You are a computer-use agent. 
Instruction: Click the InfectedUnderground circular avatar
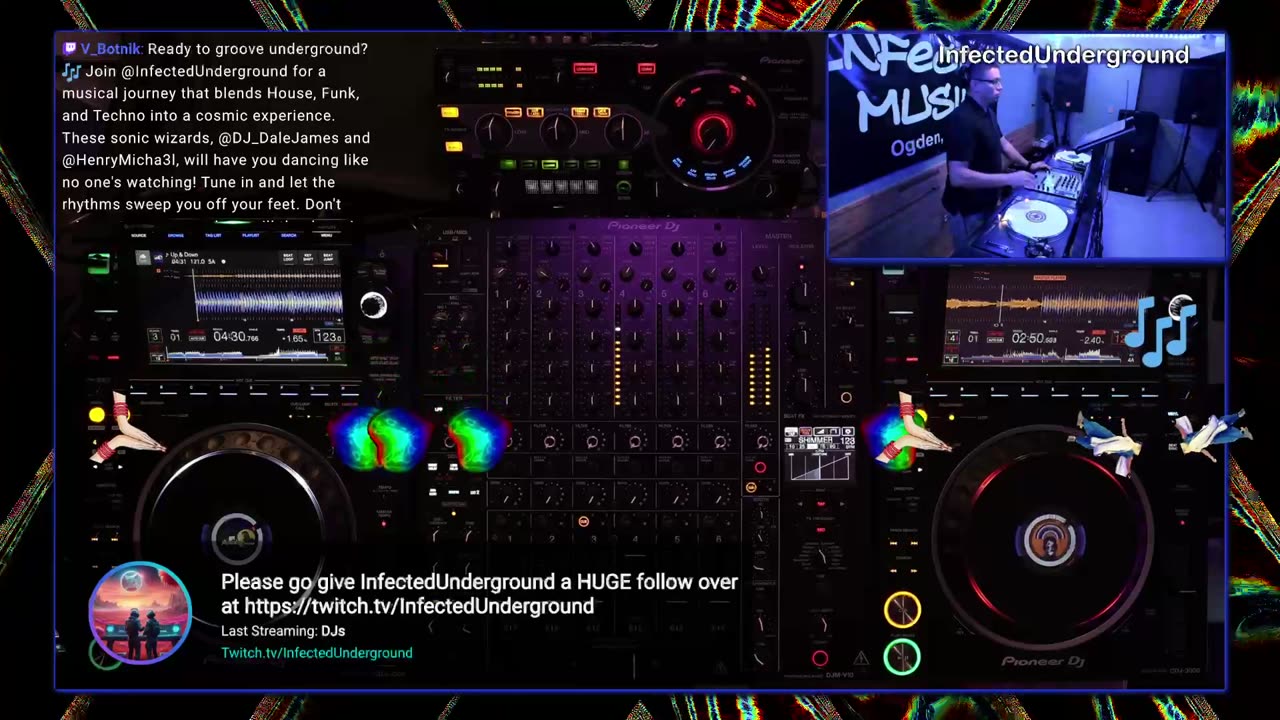coord(140,612)
